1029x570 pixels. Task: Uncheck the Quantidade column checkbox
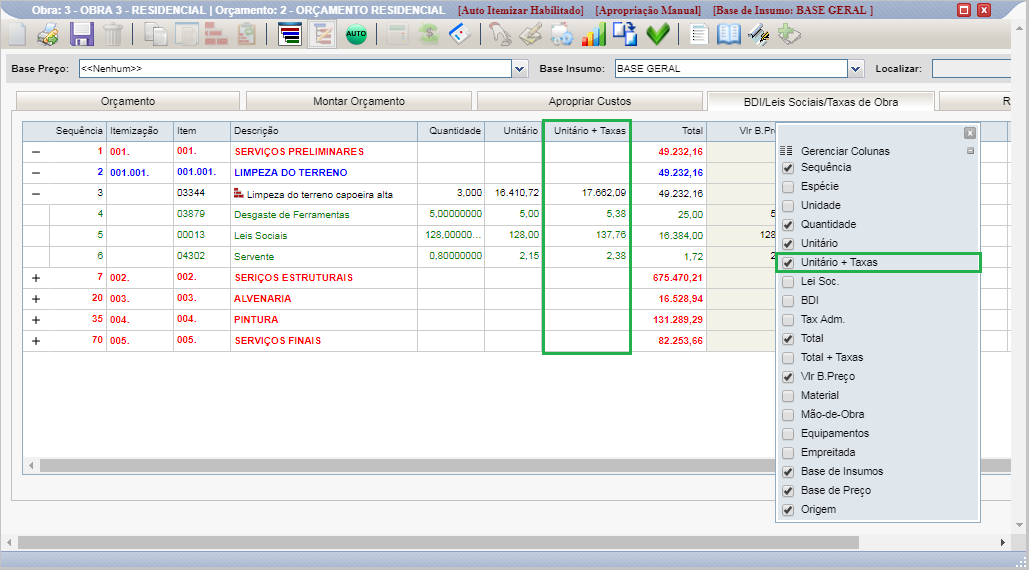(x=788, y=225)
